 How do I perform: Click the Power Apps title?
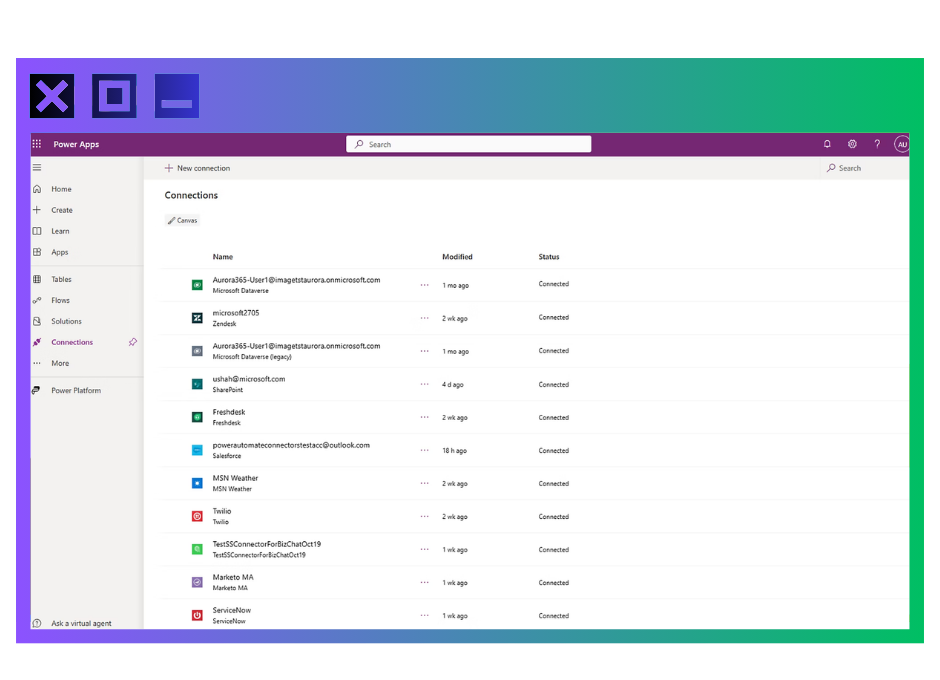coord(76,144)
